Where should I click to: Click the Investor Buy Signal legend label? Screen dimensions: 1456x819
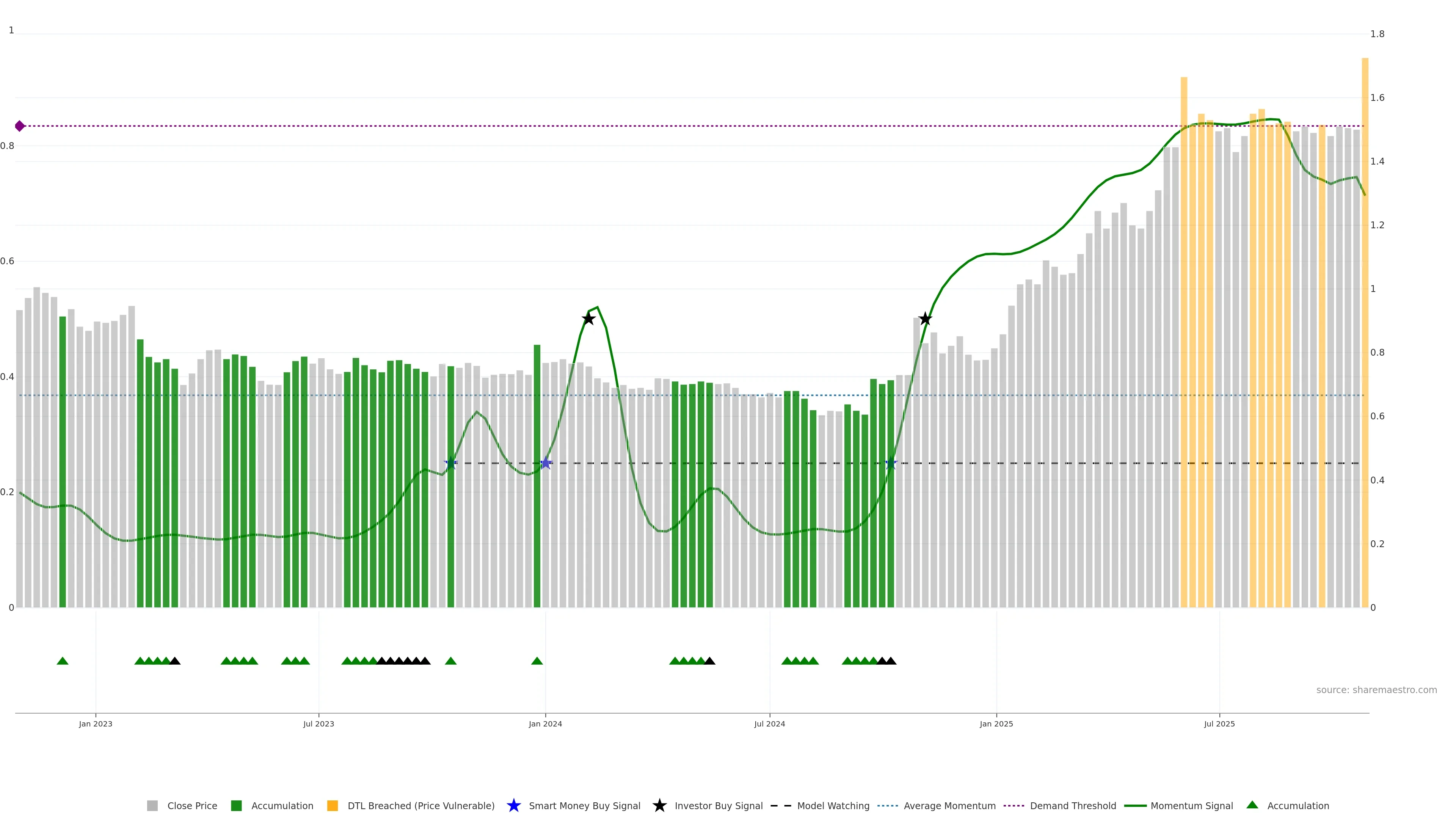(x=719, y=805)
